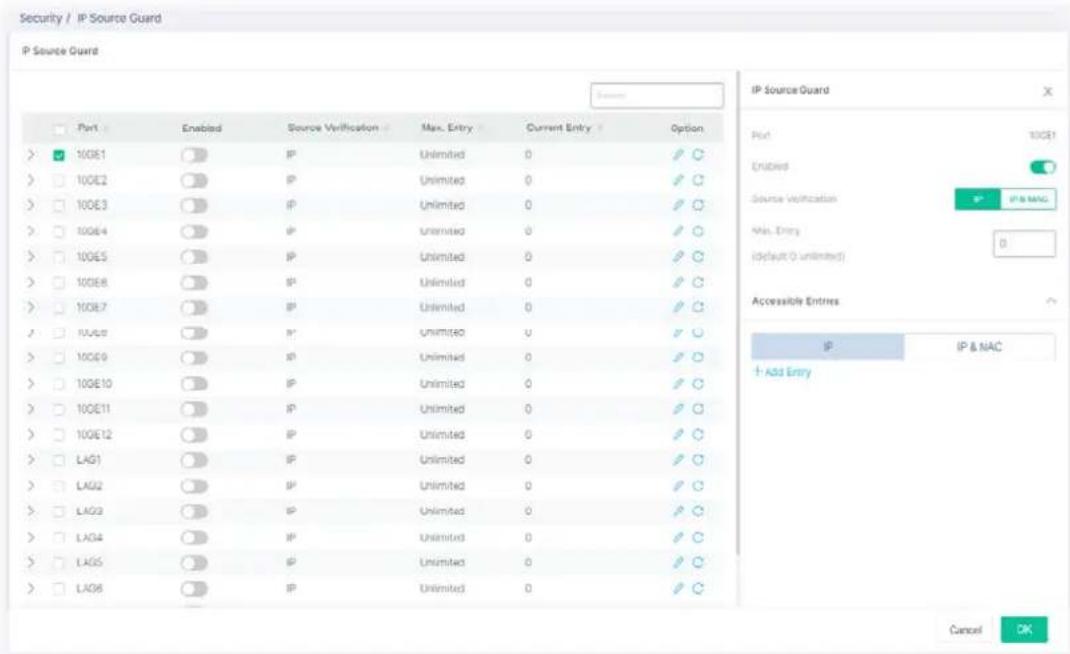This screenshot has height=654, width=1070.
Task: Edit the LAG5 row
Action: coord(678,563)
